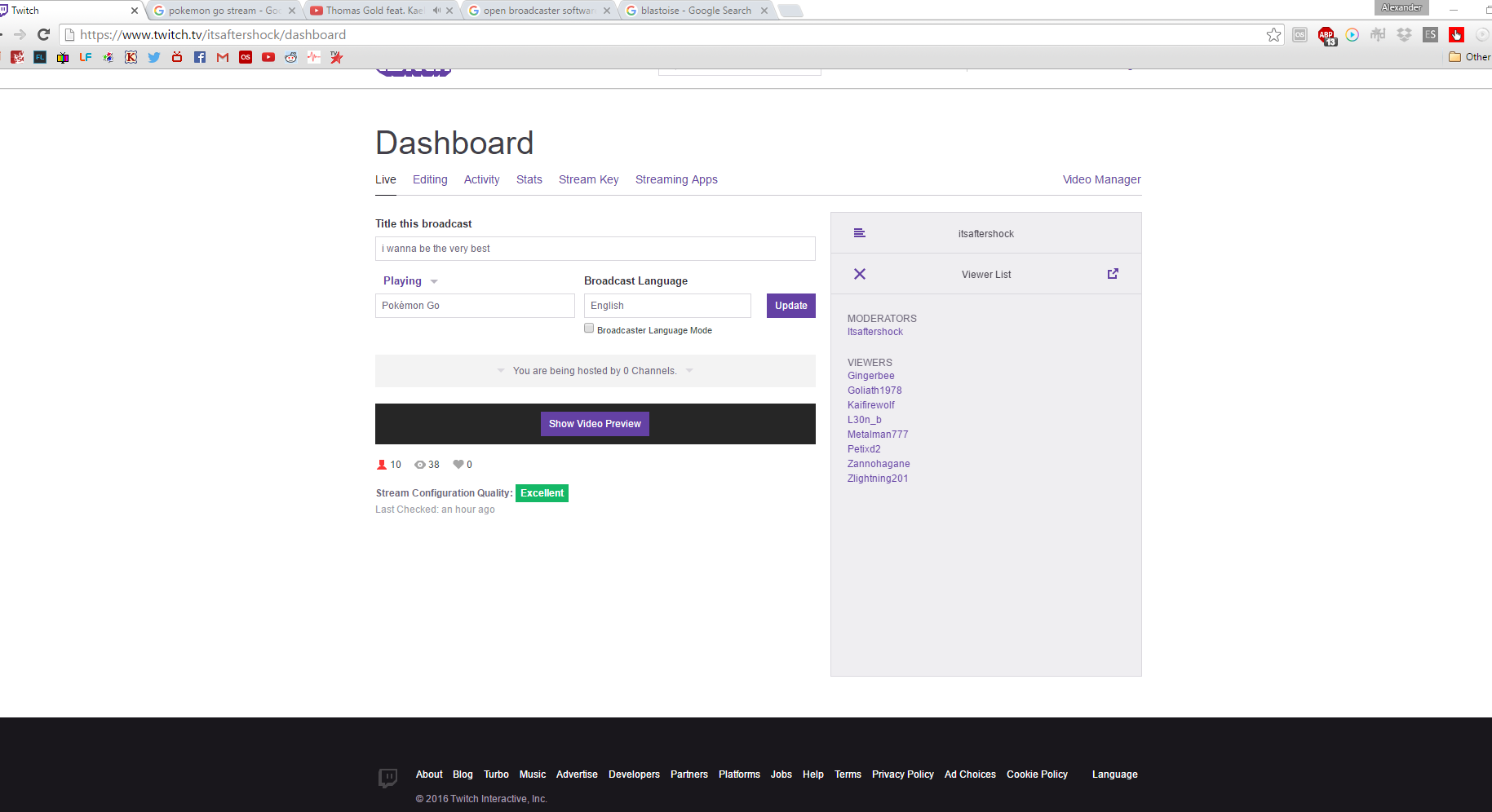Click the red hand pointer extension icon

click(x=1456, y=34)
